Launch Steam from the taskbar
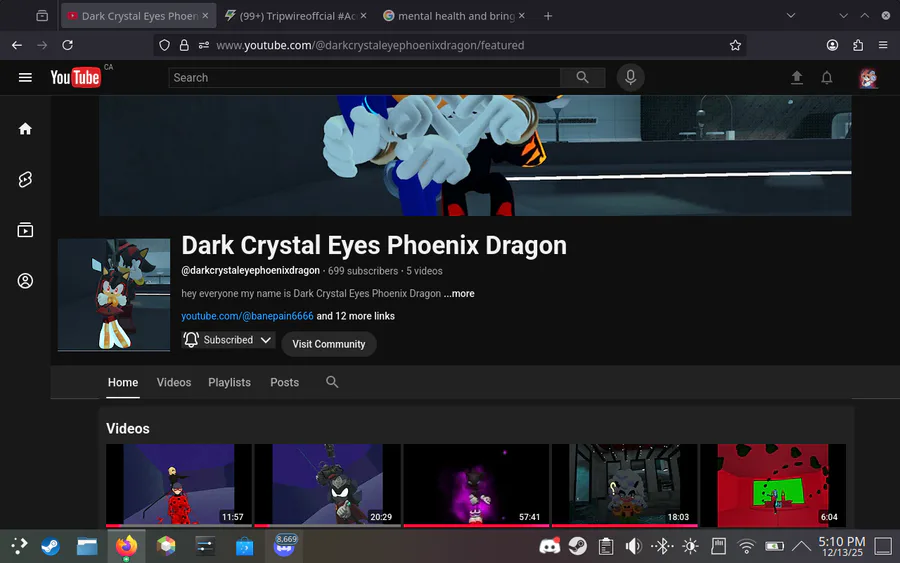Viewport: 900px width, 563px height. [50, 546]
